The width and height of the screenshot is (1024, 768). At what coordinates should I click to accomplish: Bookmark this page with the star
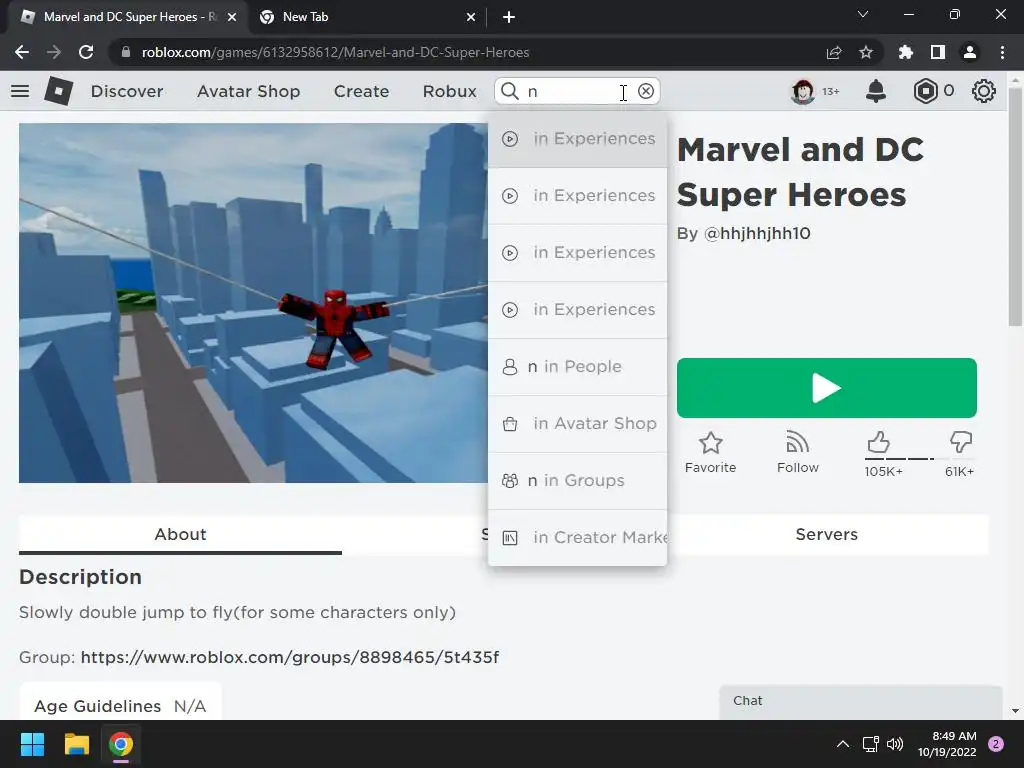(866, 52)
